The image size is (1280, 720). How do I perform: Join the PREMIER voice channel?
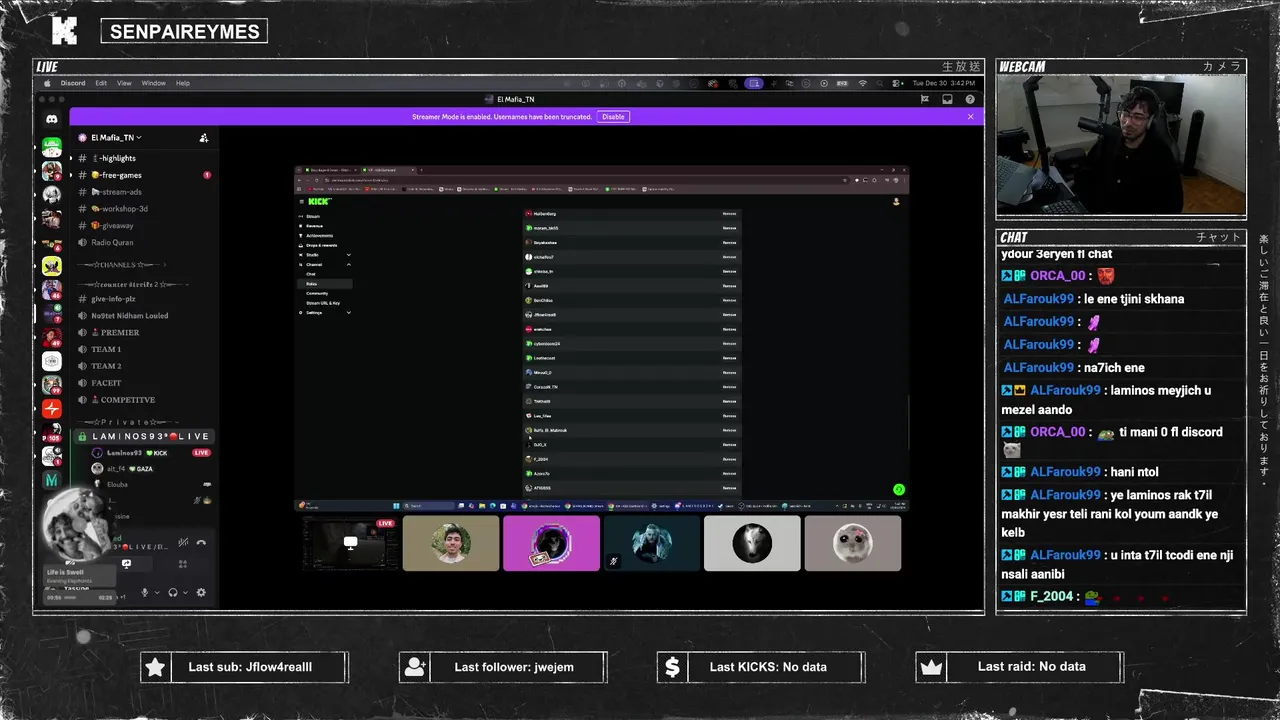(x=145, y=332)
